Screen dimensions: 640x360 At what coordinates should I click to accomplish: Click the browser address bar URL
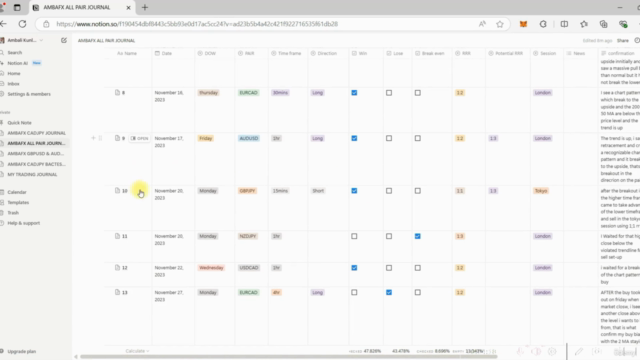point(197,24)
